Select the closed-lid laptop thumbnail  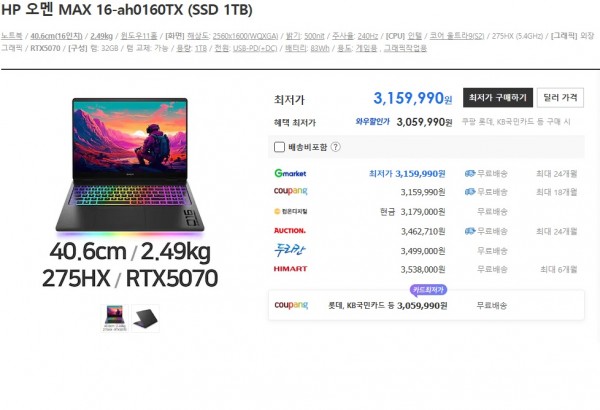pos(145,318)
